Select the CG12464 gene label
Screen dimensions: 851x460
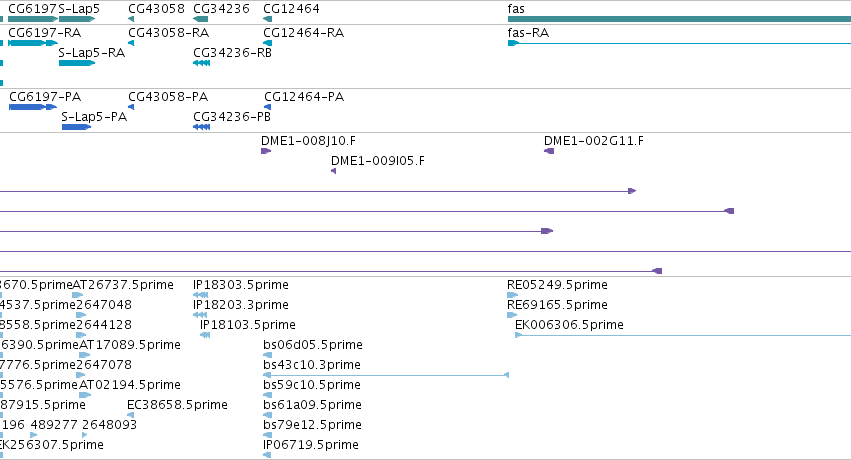point(291,9)
